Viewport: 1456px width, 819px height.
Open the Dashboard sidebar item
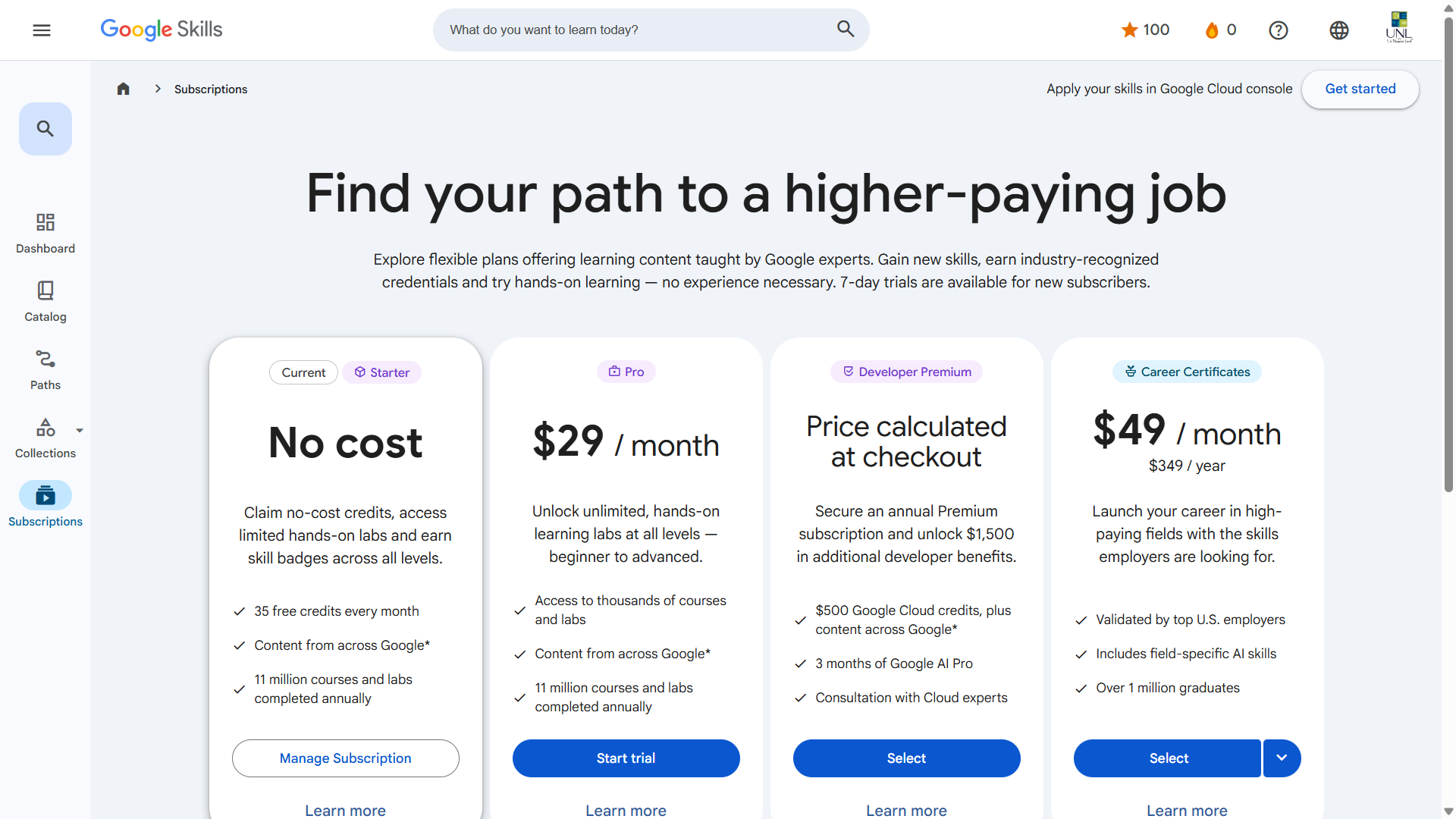pos(45,233)
